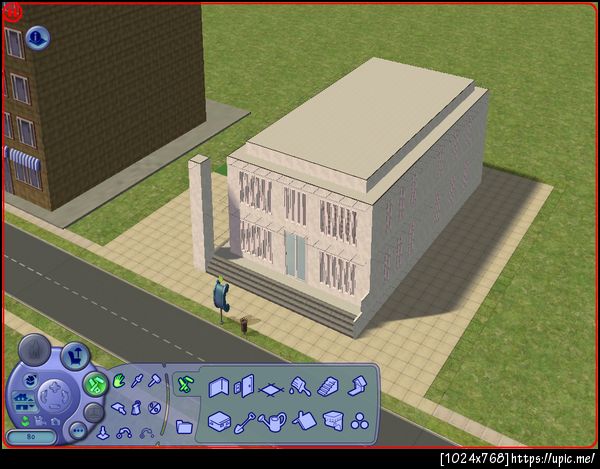600x469 pixels.
Task: Open the Walls build category
Action: pos(219,387)
